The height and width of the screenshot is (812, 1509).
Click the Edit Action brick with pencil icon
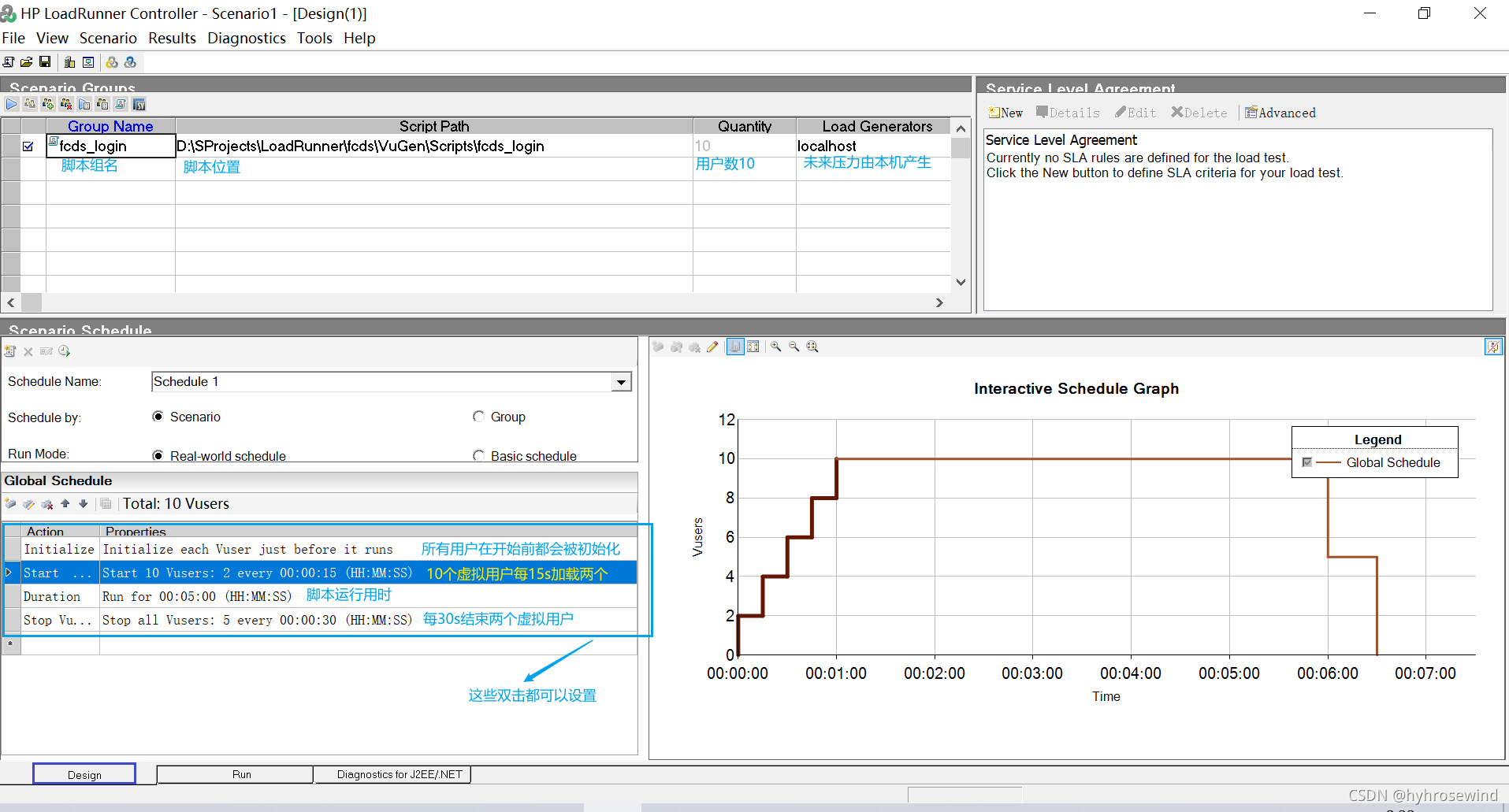29,503
